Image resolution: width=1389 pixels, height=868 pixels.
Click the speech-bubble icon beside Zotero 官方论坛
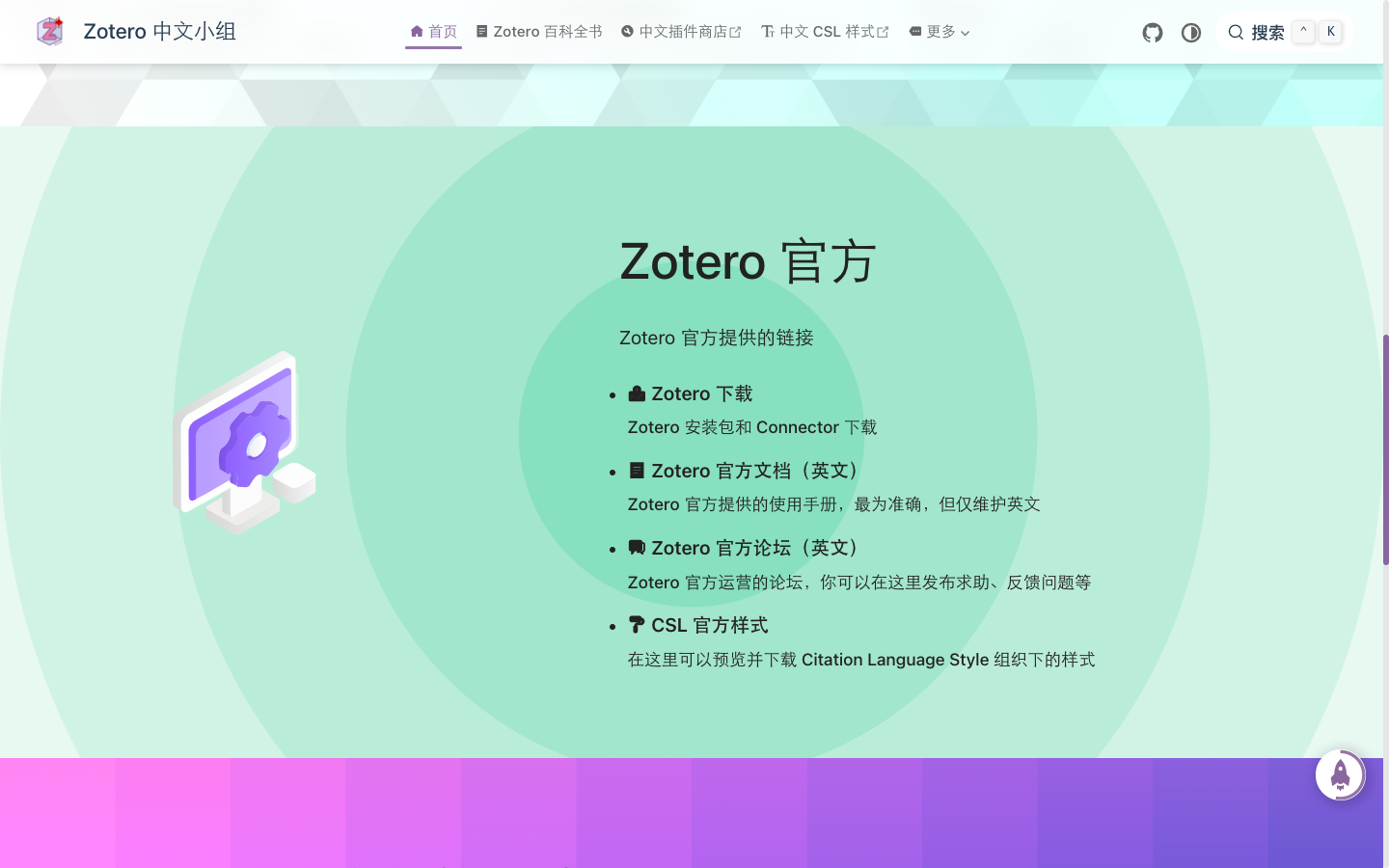636,547
